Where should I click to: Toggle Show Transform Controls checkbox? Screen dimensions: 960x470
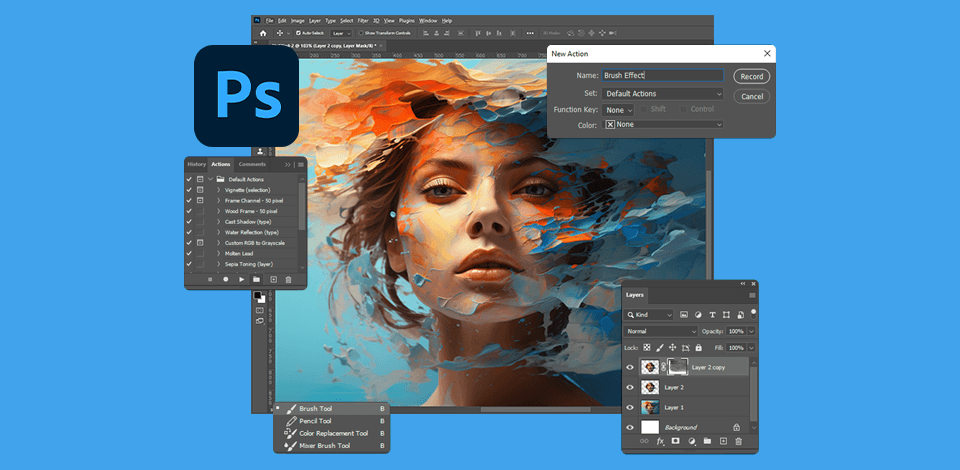point(361,33)
